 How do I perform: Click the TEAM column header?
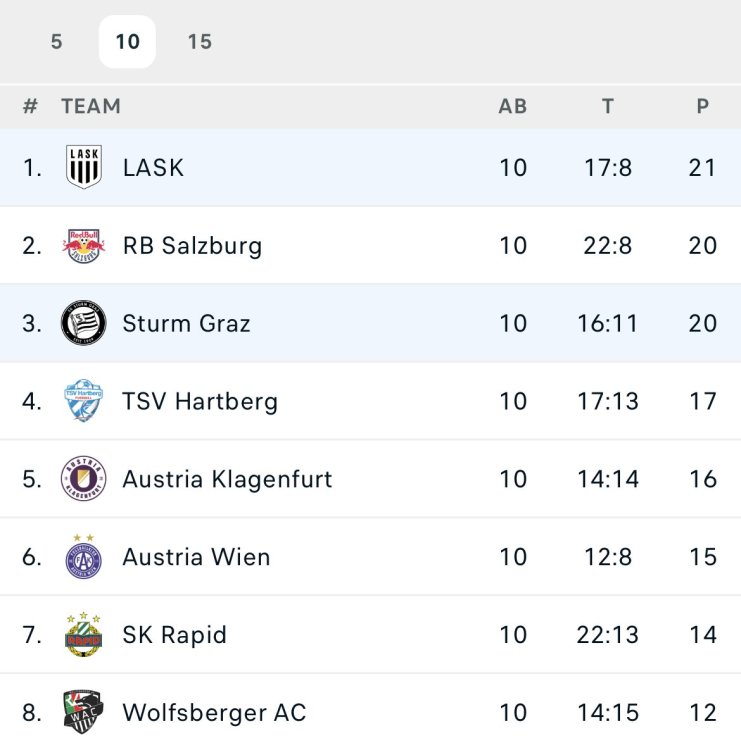91,106
